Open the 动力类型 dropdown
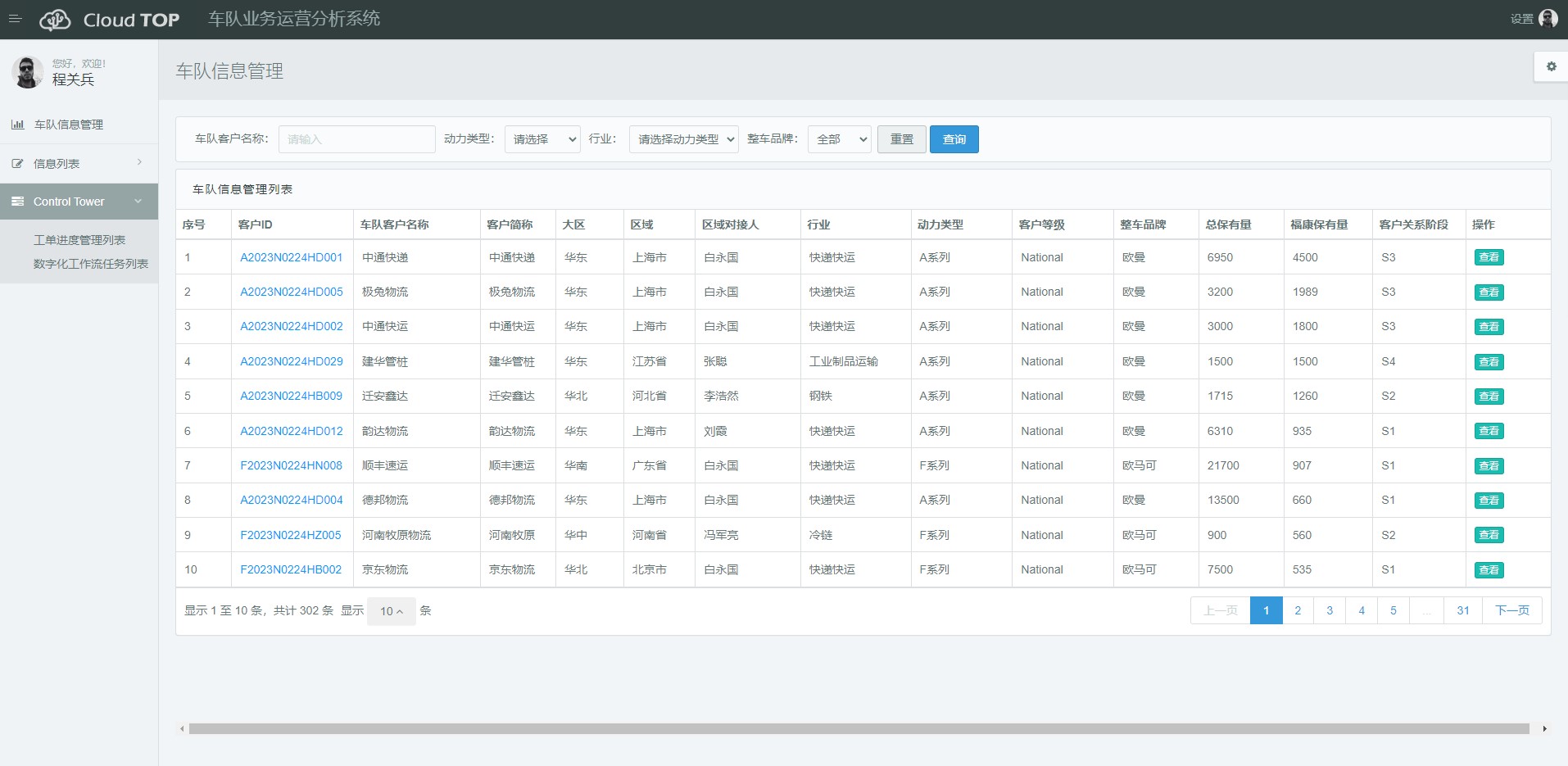Image resolution: width=1568 pixels, height=766 pixels. pos(542,139)
